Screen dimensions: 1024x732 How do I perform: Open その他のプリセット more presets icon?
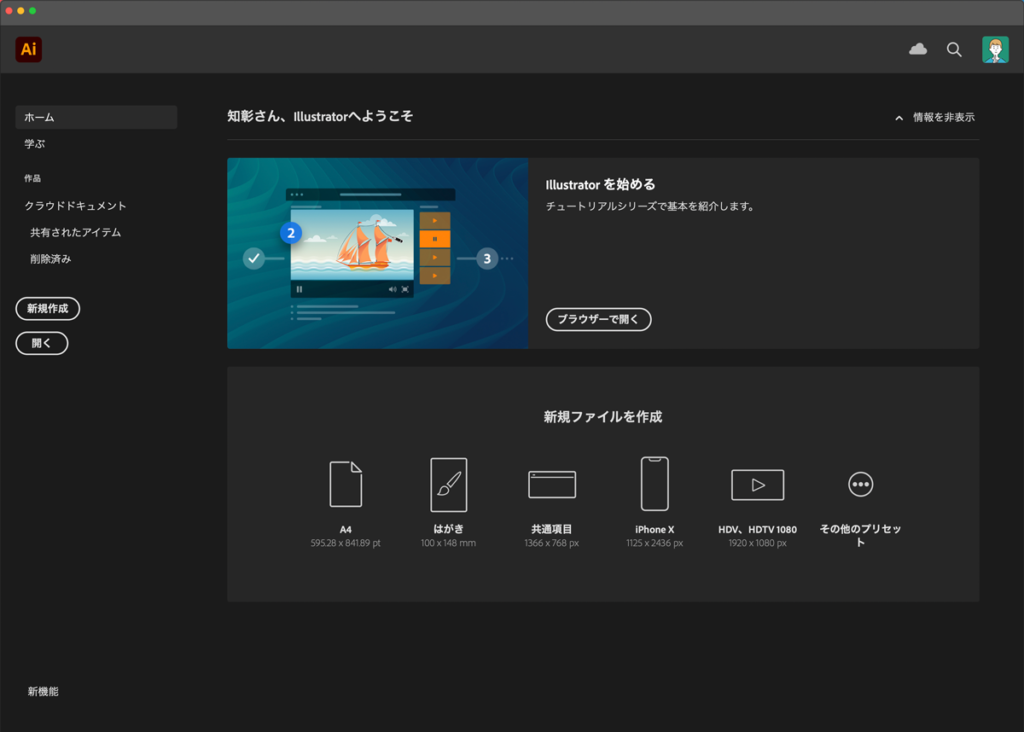pos(861,485)
